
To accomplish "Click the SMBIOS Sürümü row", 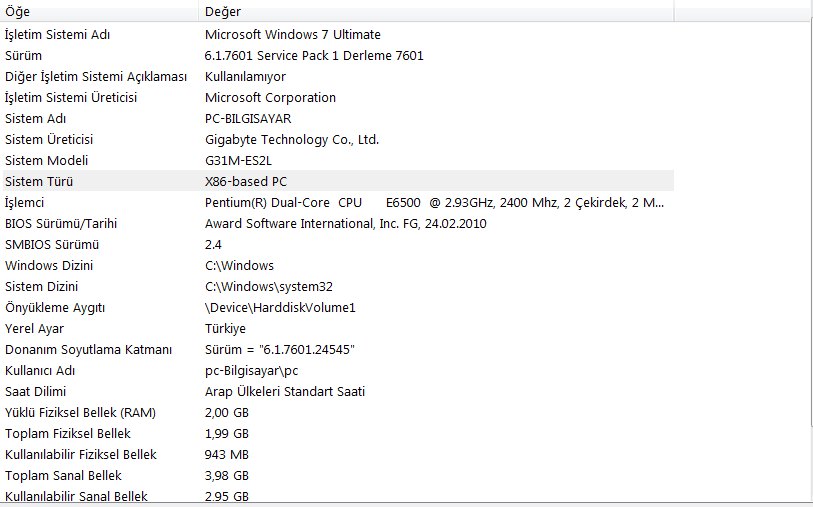I will click(x=52, y=245).
